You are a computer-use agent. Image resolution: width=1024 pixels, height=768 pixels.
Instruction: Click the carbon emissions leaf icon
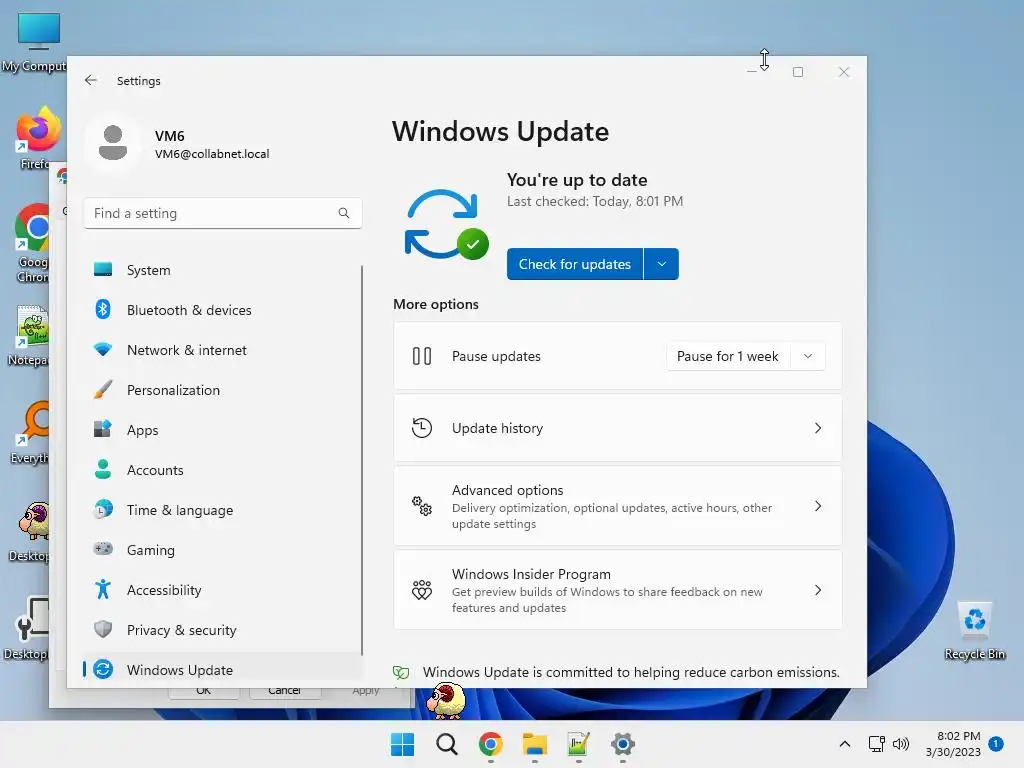(x=401, y=672)
